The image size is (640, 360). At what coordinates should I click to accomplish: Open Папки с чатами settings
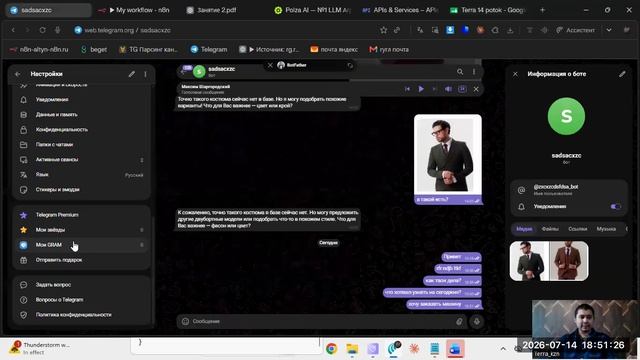82,144
